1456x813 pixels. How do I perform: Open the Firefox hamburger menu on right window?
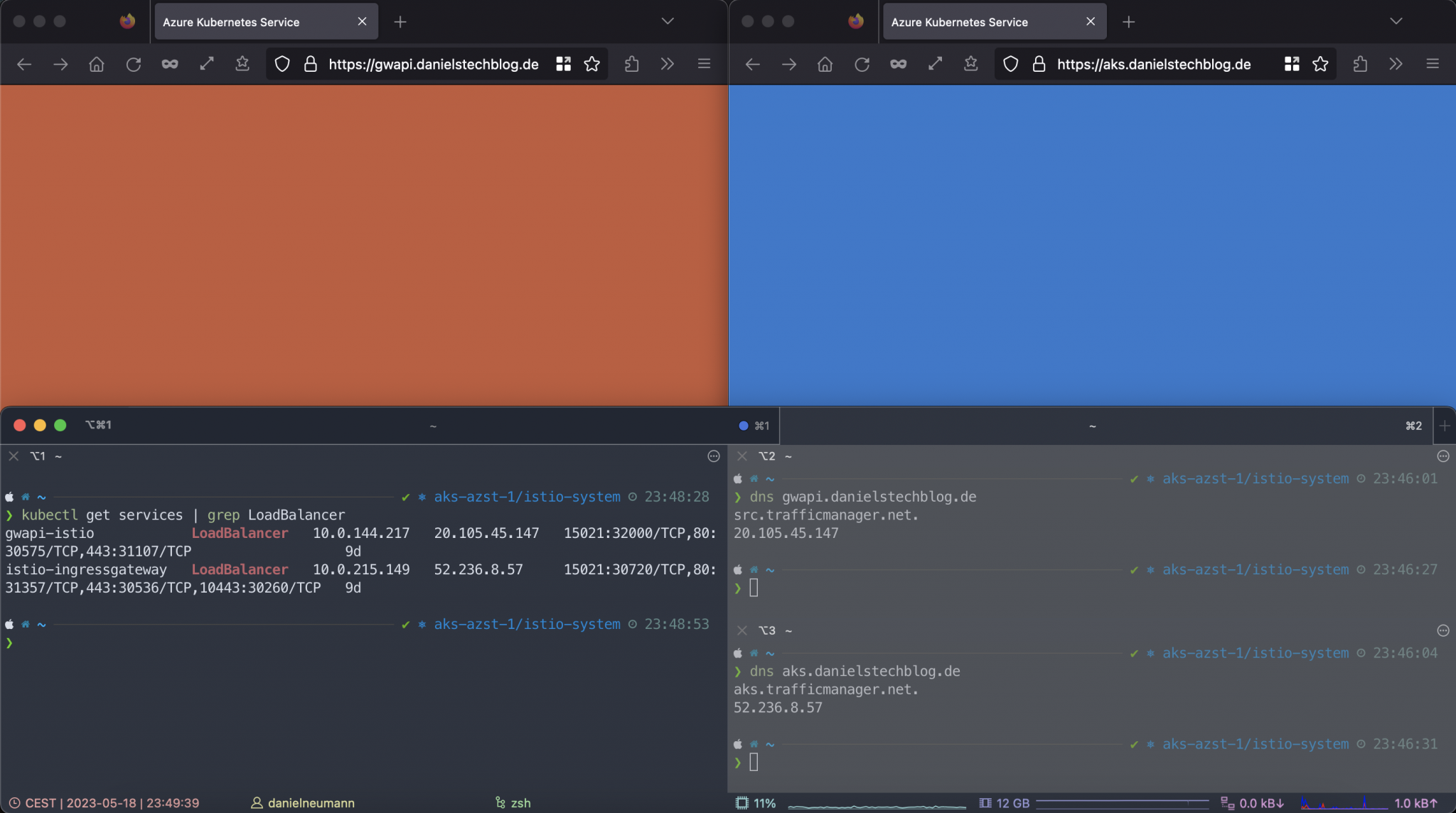pyautogui.click(x=1432, y=64)
